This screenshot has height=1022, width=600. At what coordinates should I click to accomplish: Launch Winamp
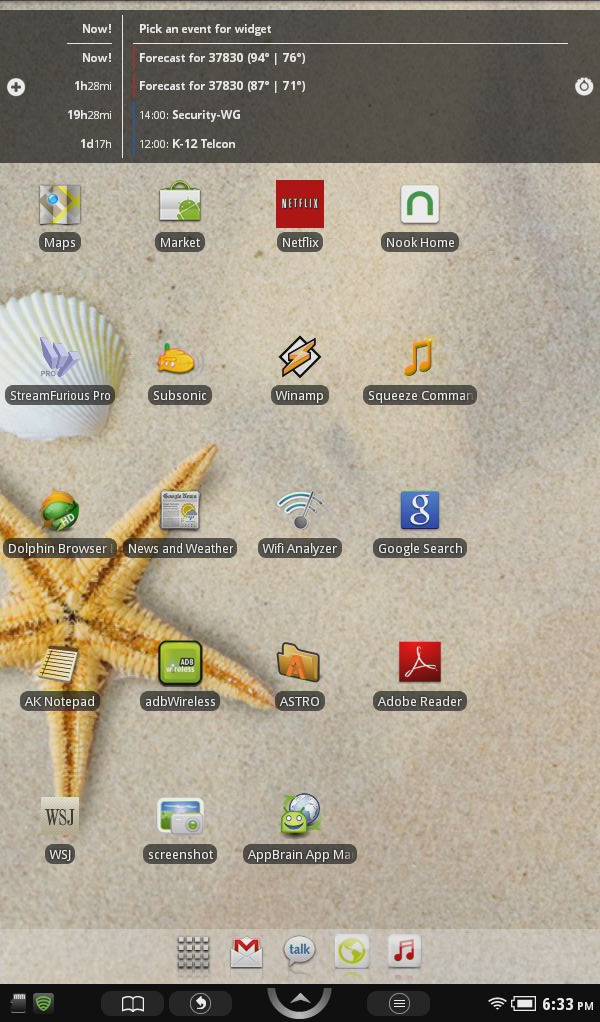click(300, 357)
